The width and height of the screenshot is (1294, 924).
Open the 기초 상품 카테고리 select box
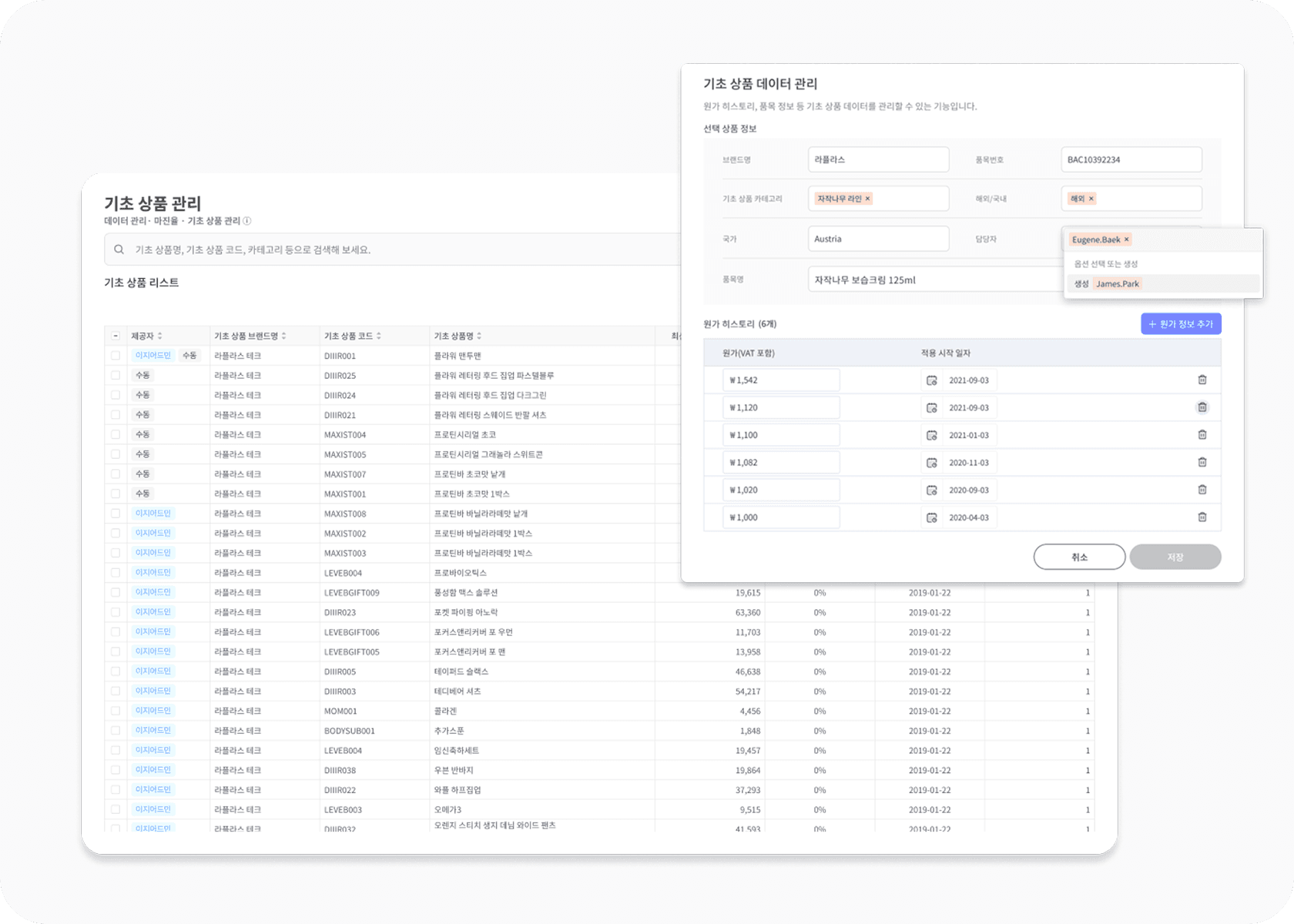click(878, 199)
